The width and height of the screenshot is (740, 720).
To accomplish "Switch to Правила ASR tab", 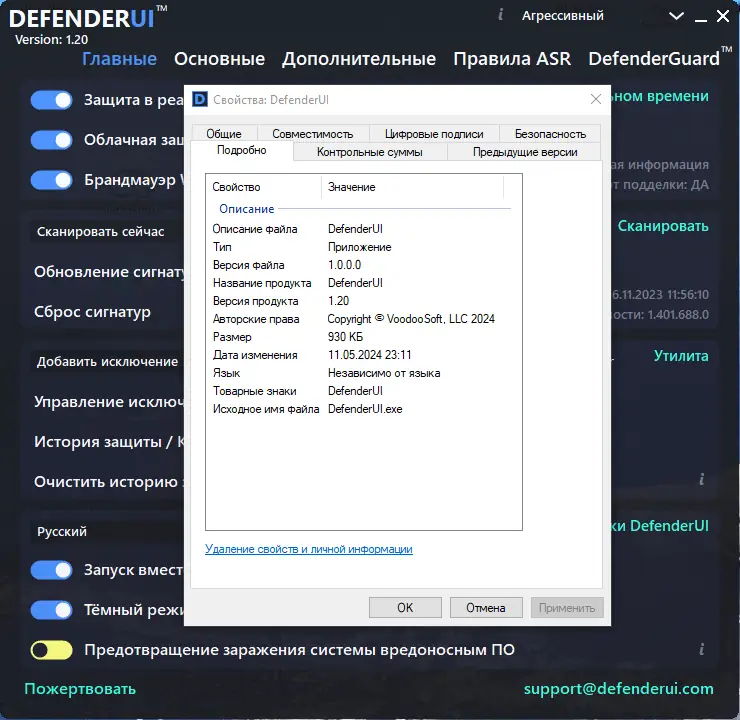I will click(512, 59).
